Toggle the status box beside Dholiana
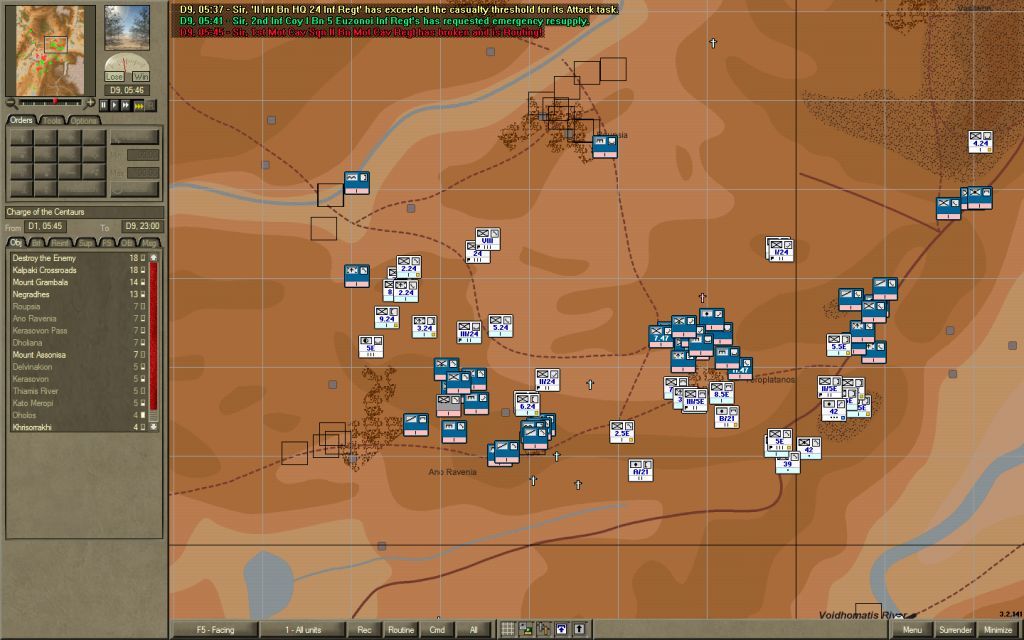Image resolution: width=1024 pixels, height=640 pixels. [x=143, y=343]
